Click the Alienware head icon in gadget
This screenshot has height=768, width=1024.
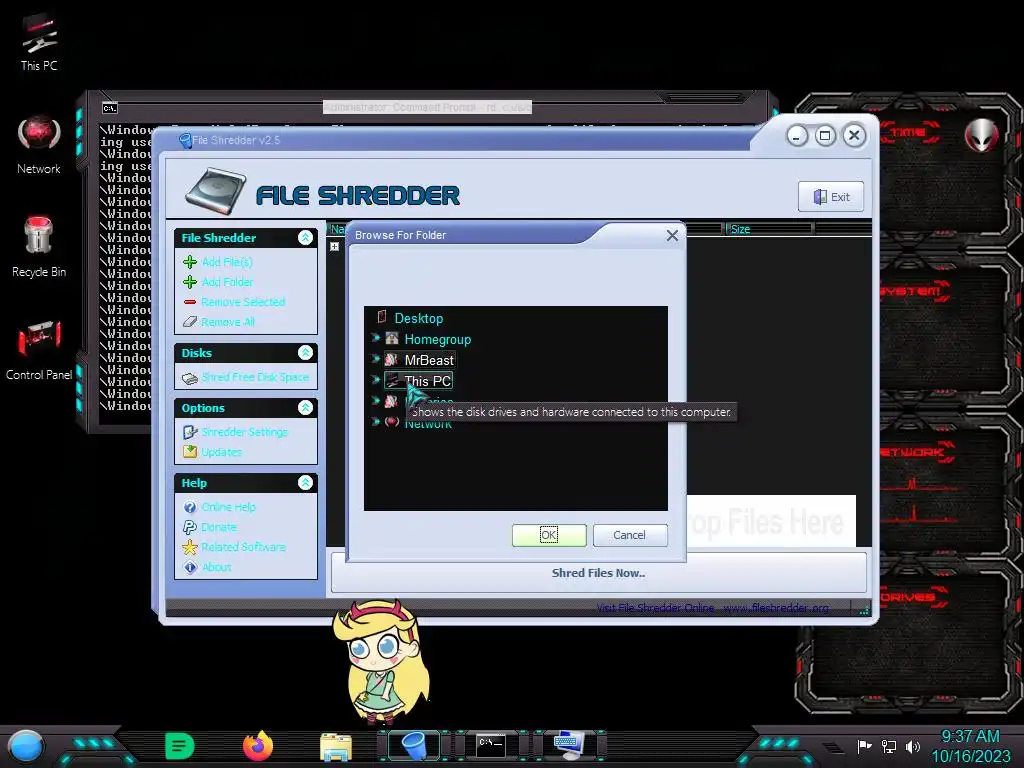coord(982,135)
